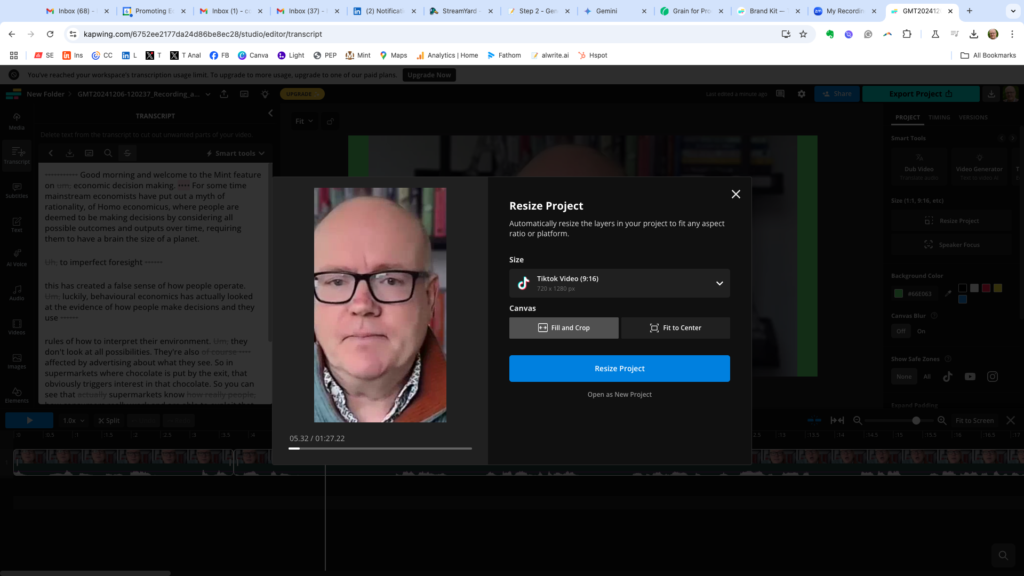Select the TikTok safe zone icon
Image resolution: width=1024 pixels, height=576 pixels.
pyautogui.click(x=946, y=376)
